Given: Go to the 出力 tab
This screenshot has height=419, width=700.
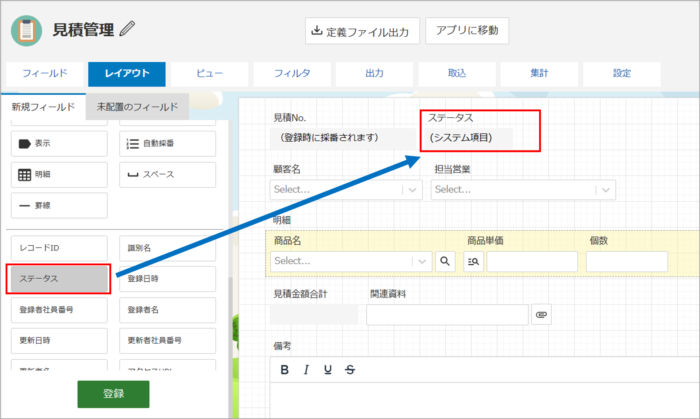Looking at the screenshot, I should 374,74.
